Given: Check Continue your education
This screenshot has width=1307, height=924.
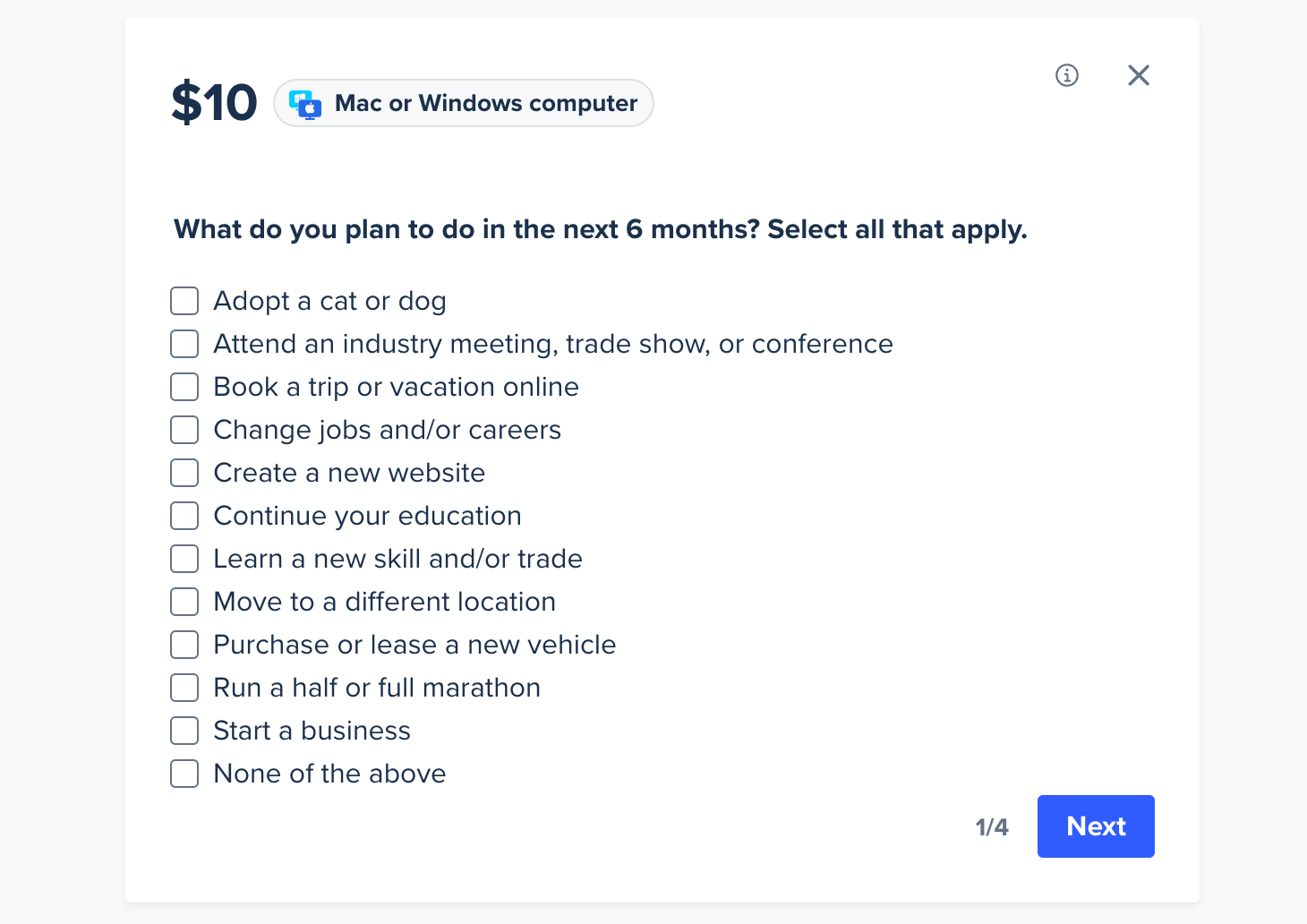Looking at the screenshot, I should click(x=184, y=516).
